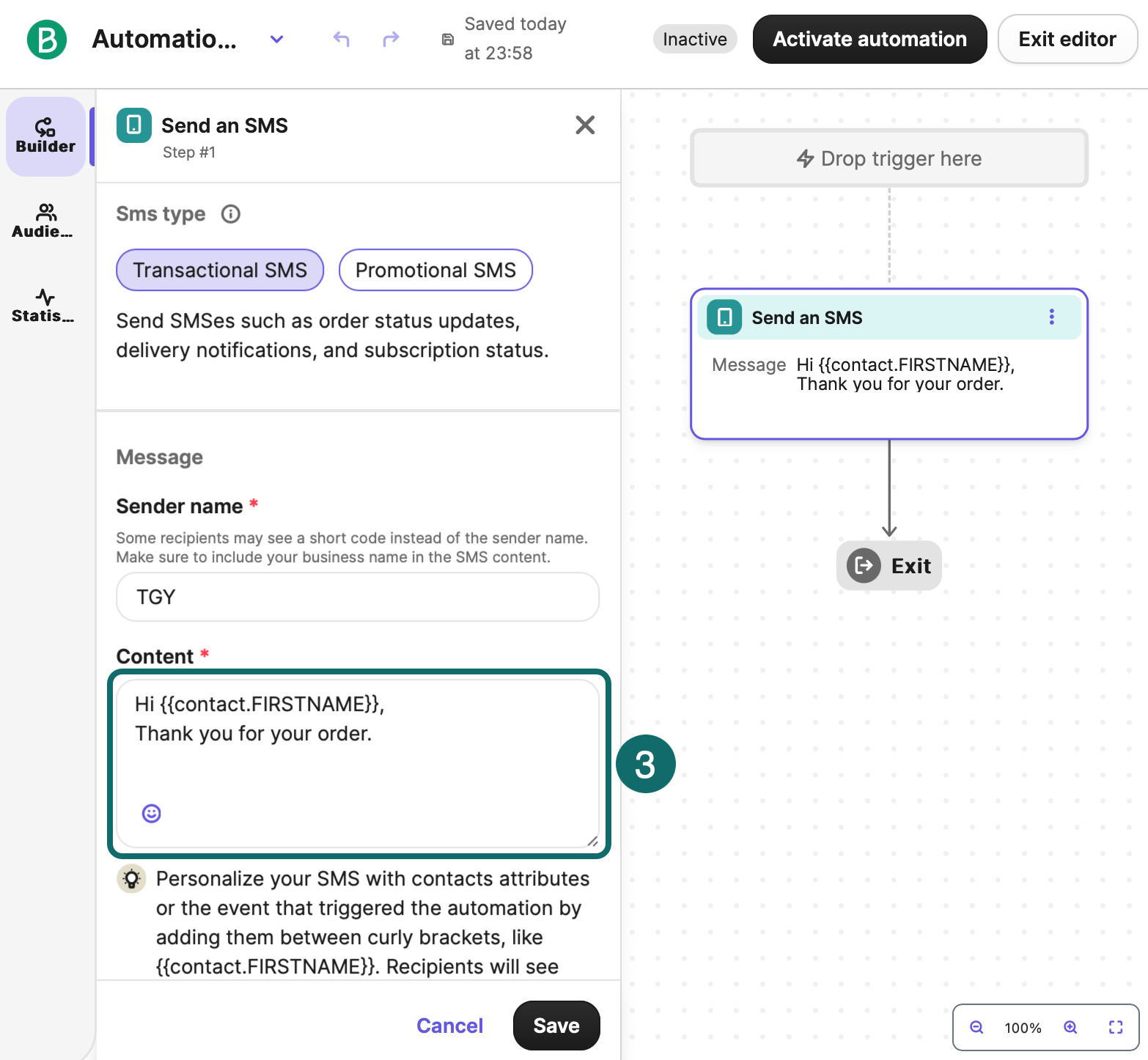Open the Statistics sidebar tab

pos(45,306)
